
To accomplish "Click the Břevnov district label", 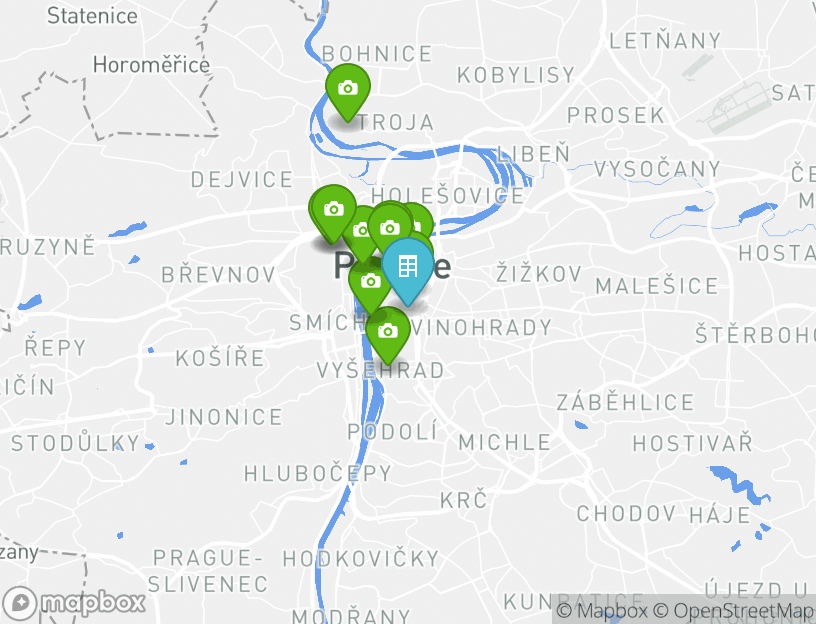I will 219,275.
